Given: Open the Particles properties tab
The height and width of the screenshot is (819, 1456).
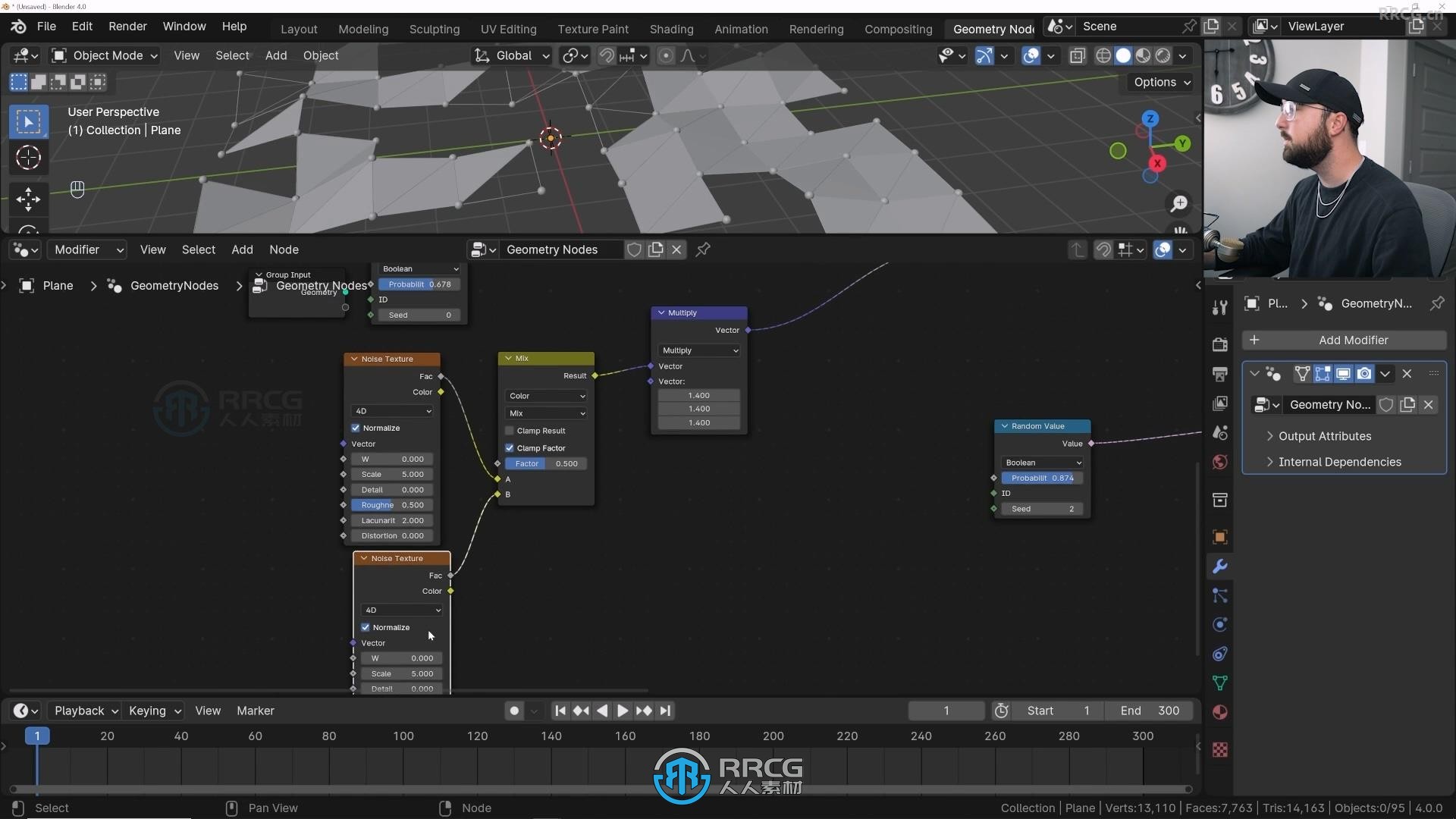Looking at the screenshot, I should (x=1219, y=595).
